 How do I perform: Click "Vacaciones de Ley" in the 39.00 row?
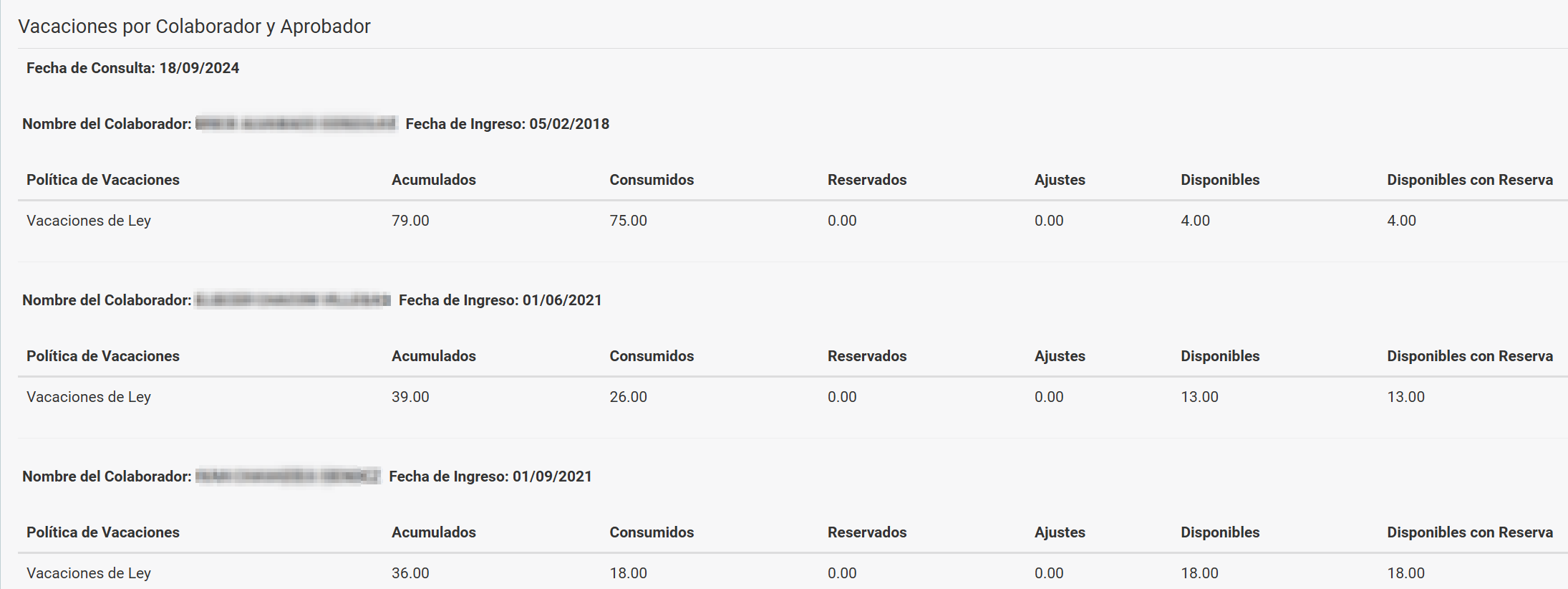click(x=89, y=397)
